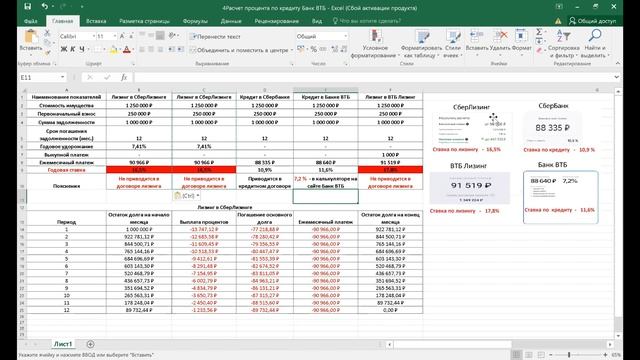640x360 pixels.
Task: Toggle Italic (К) formatting
Action: pos(73,49)
